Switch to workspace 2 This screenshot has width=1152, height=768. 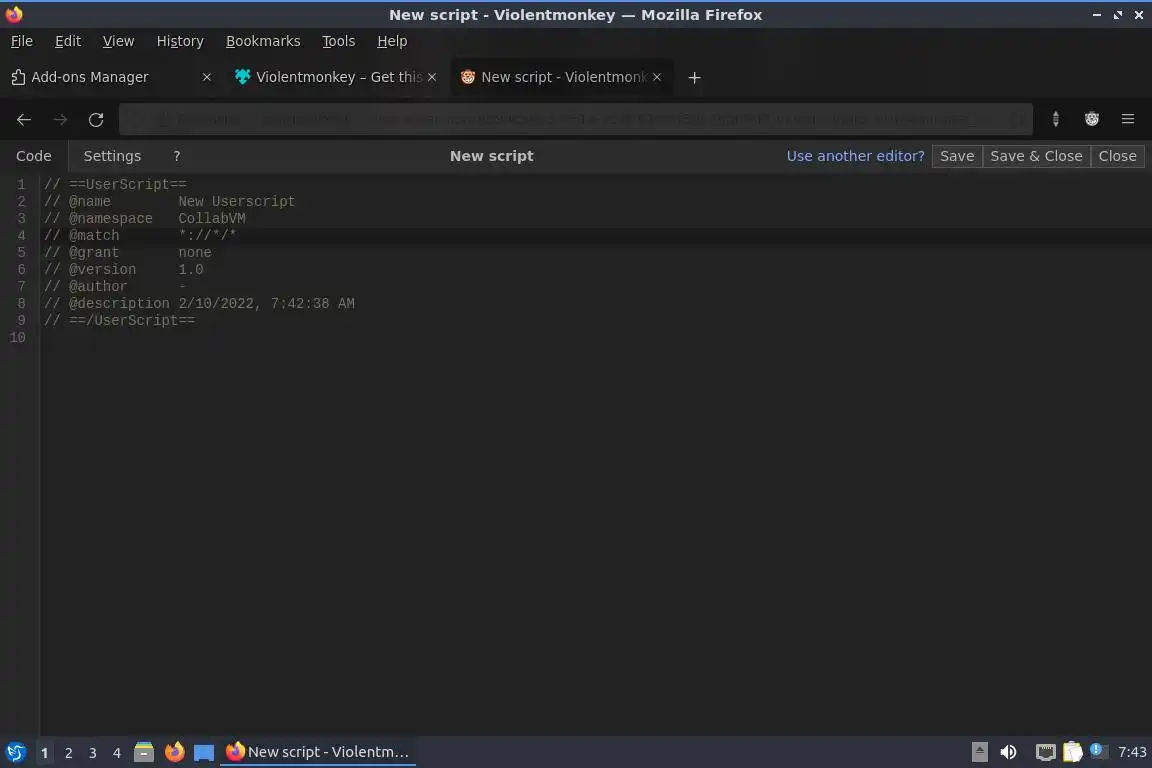pos(68,753)
